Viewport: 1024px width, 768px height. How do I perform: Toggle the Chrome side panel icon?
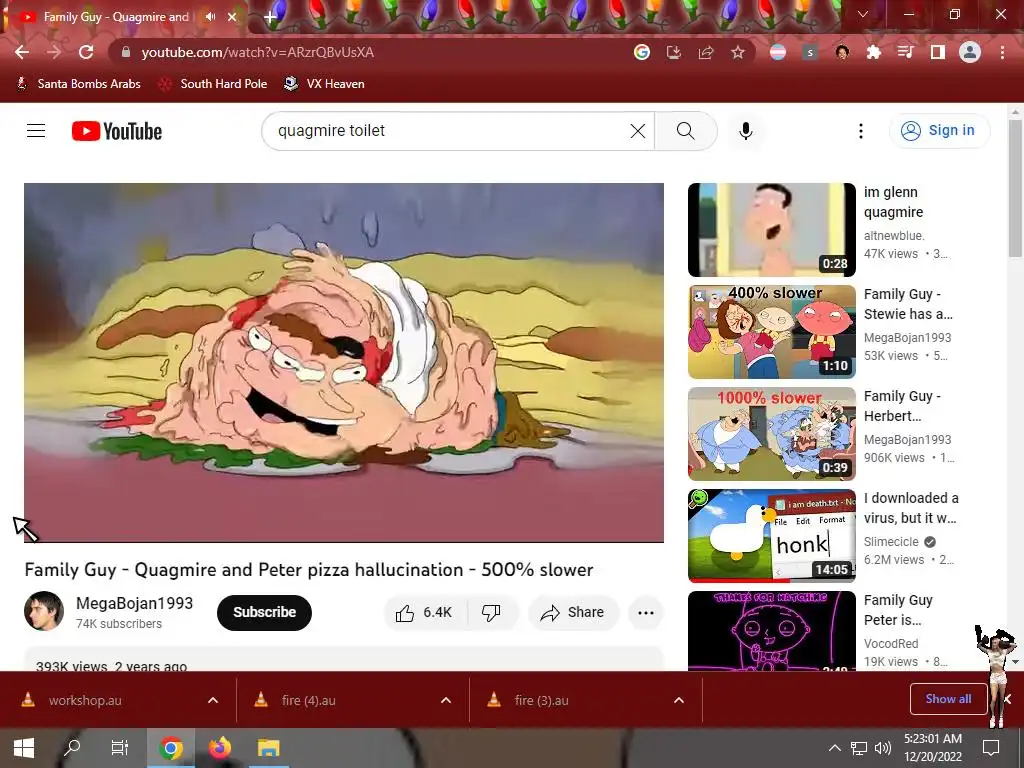[x=938, y=52]
